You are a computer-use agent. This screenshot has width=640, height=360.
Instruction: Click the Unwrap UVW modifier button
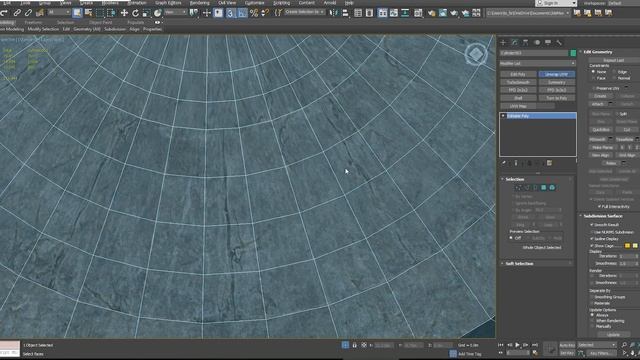pyautogui.click(x=556, y=74)
